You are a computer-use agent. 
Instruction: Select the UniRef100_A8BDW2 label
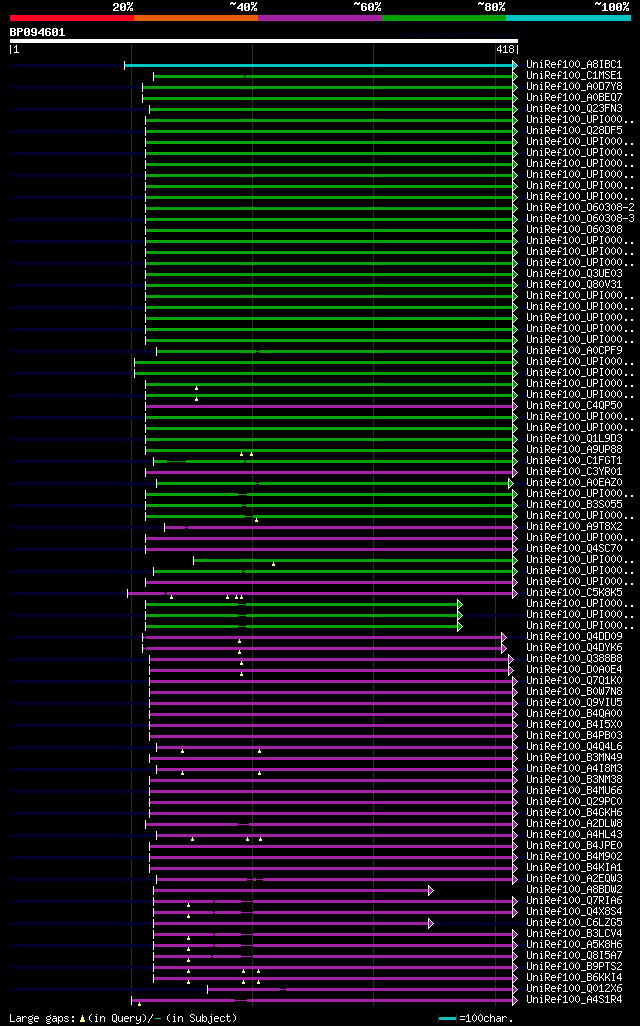click(x=574, y=889)
